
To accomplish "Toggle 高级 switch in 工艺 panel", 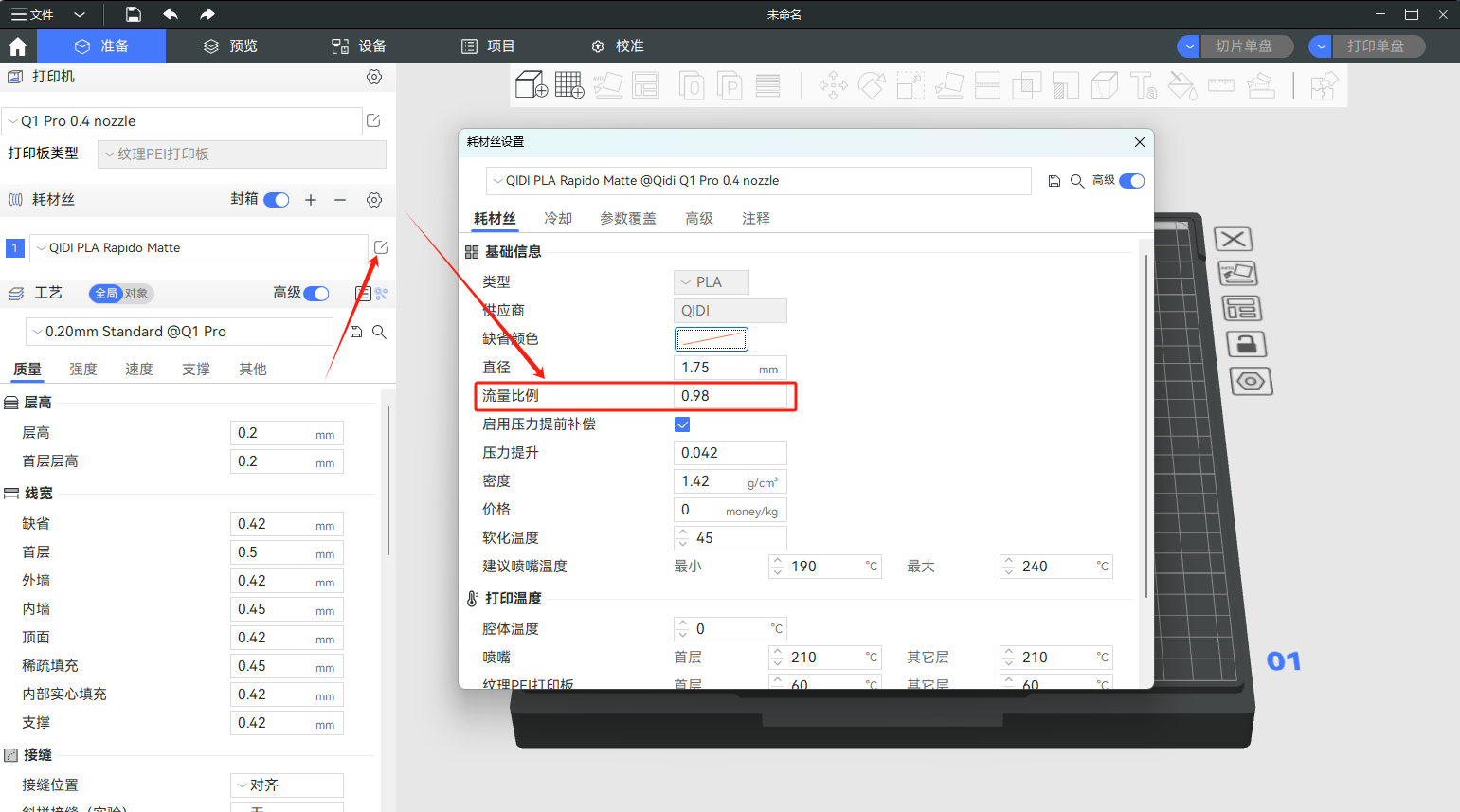I will click(316, 294).
